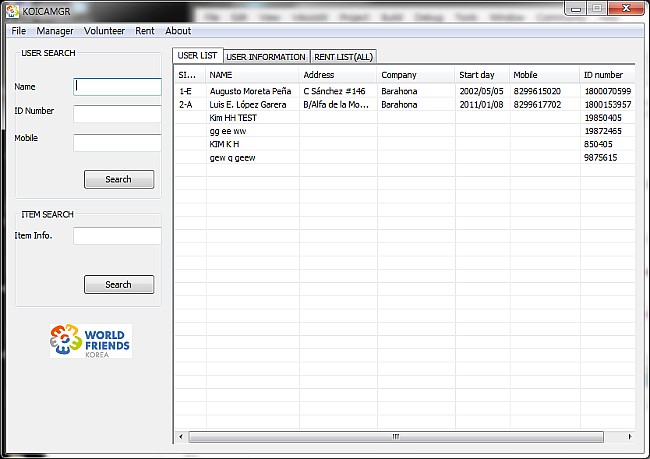Image resolution: width=650 pixels, height=459 pixels.
Task: Click the KOICAMGR title bar app icon
Action: [x=12, y=11]
